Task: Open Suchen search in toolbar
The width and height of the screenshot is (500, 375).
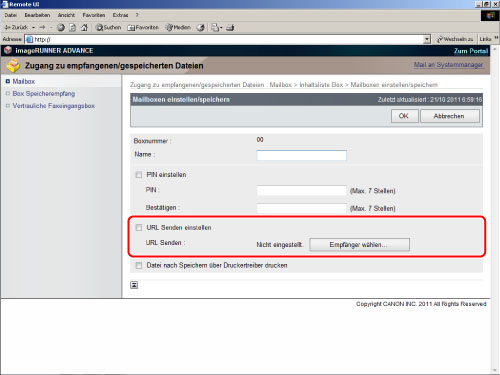Action: 108,28
